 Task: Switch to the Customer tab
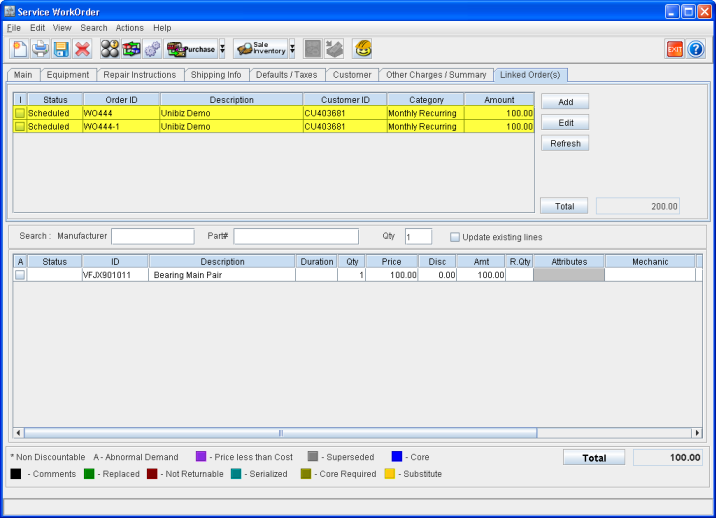(352, 75)
